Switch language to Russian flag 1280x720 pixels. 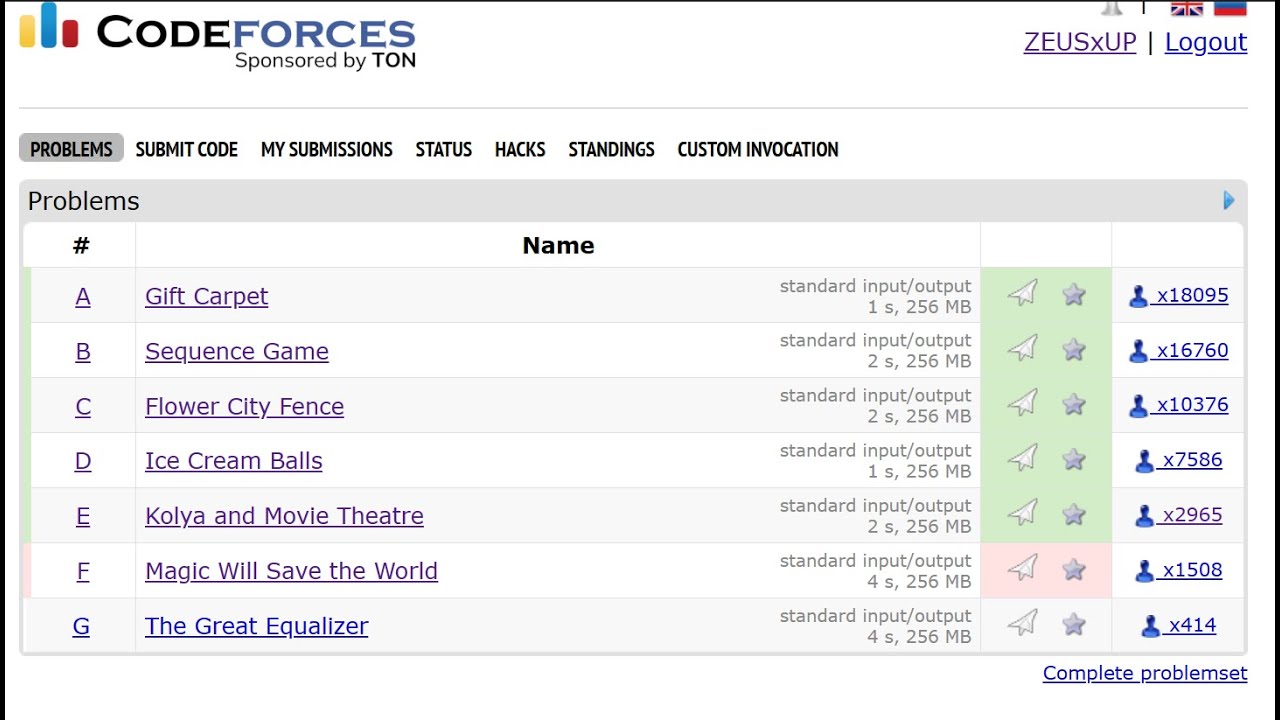click(x=1230, y=8)
